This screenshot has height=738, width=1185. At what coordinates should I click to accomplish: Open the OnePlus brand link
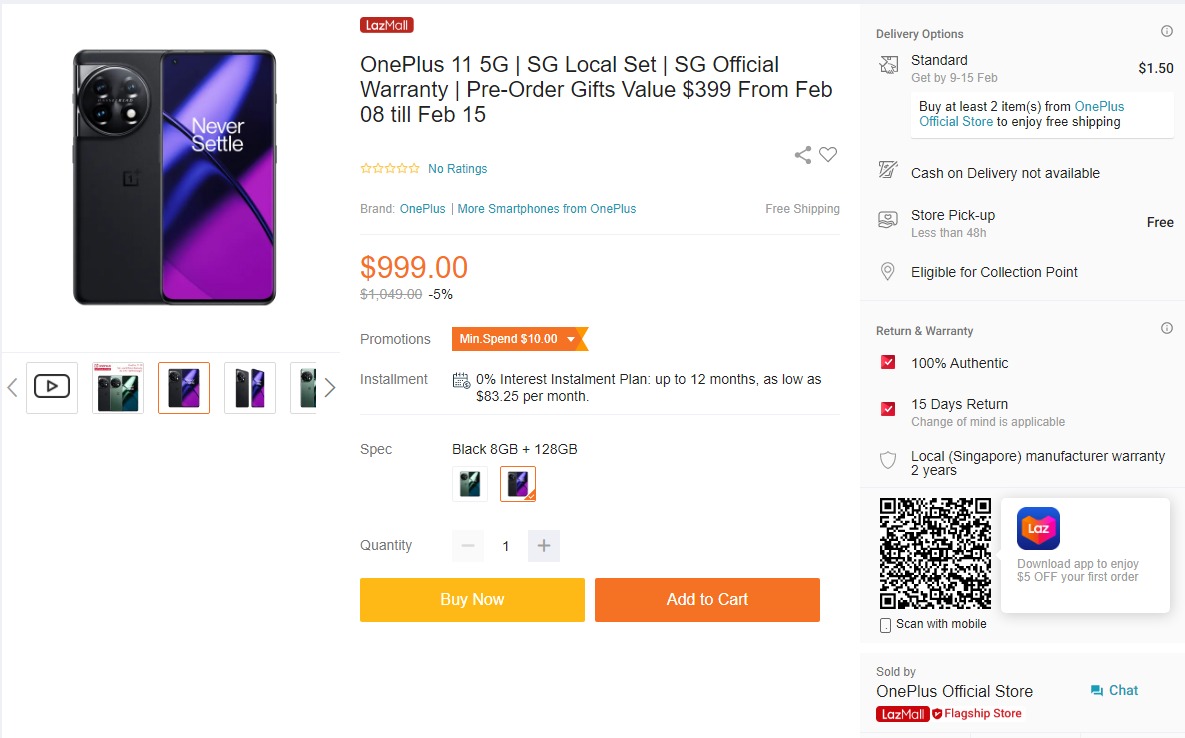click(423, 209)
